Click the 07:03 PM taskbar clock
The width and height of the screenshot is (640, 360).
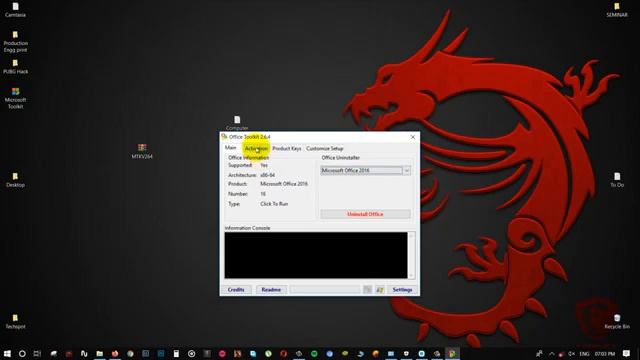(x=604, y=353)
